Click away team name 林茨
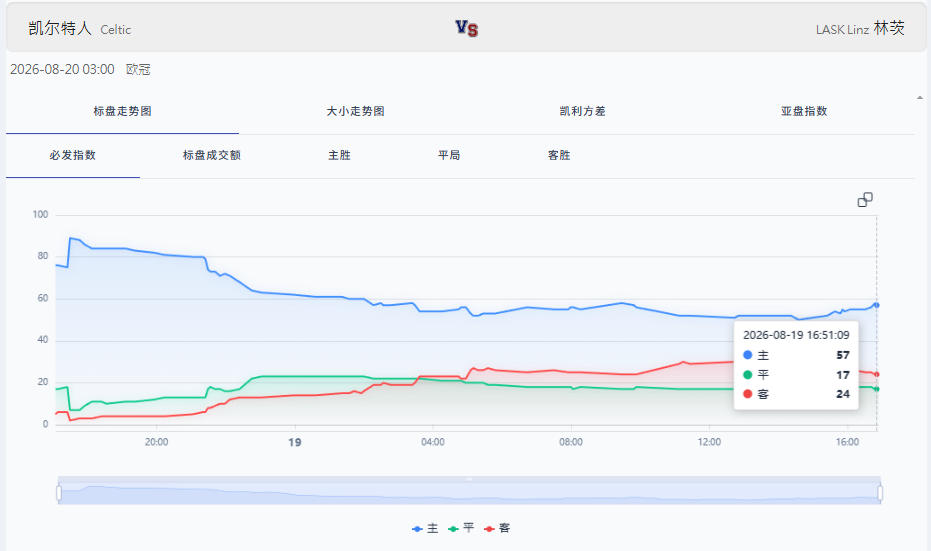Viewport: 931px width, 551px height. click(889, 28)
